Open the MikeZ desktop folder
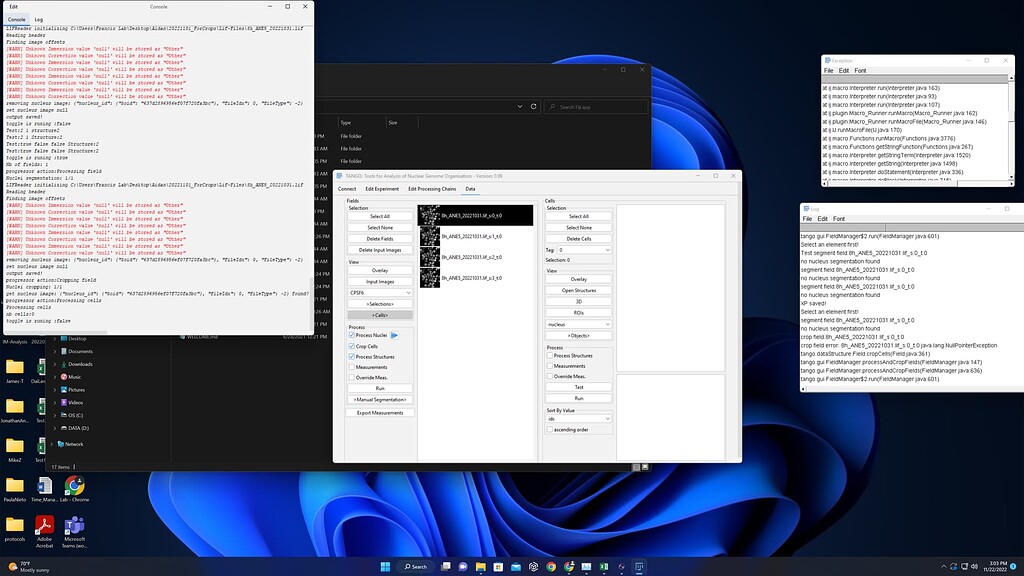1024x576 pixels. pyautogui.click(x=14, y=449)
